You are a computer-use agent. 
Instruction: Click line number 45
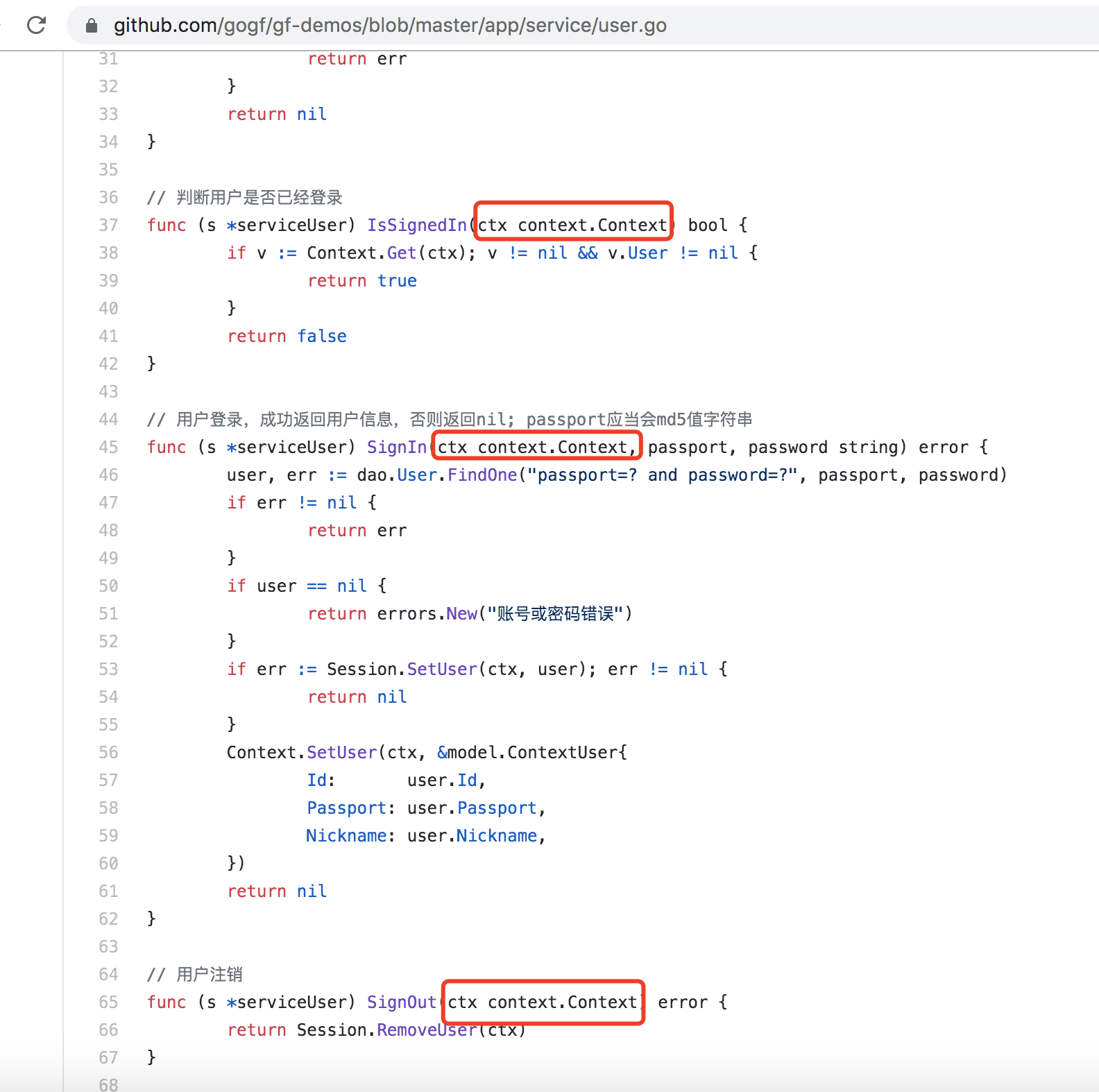[108, 447]
